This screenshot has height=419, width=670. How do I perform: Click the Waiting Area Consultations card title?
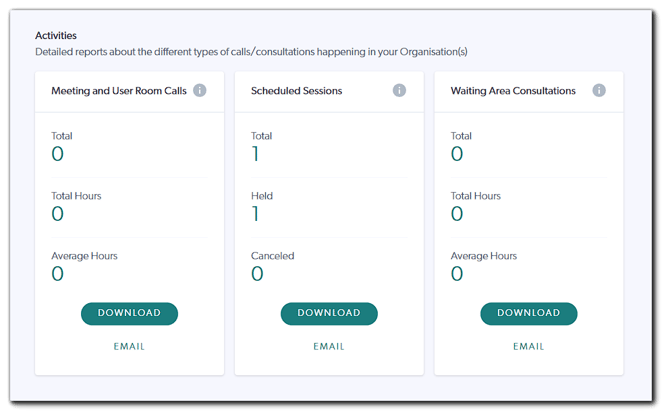point(513,91)
